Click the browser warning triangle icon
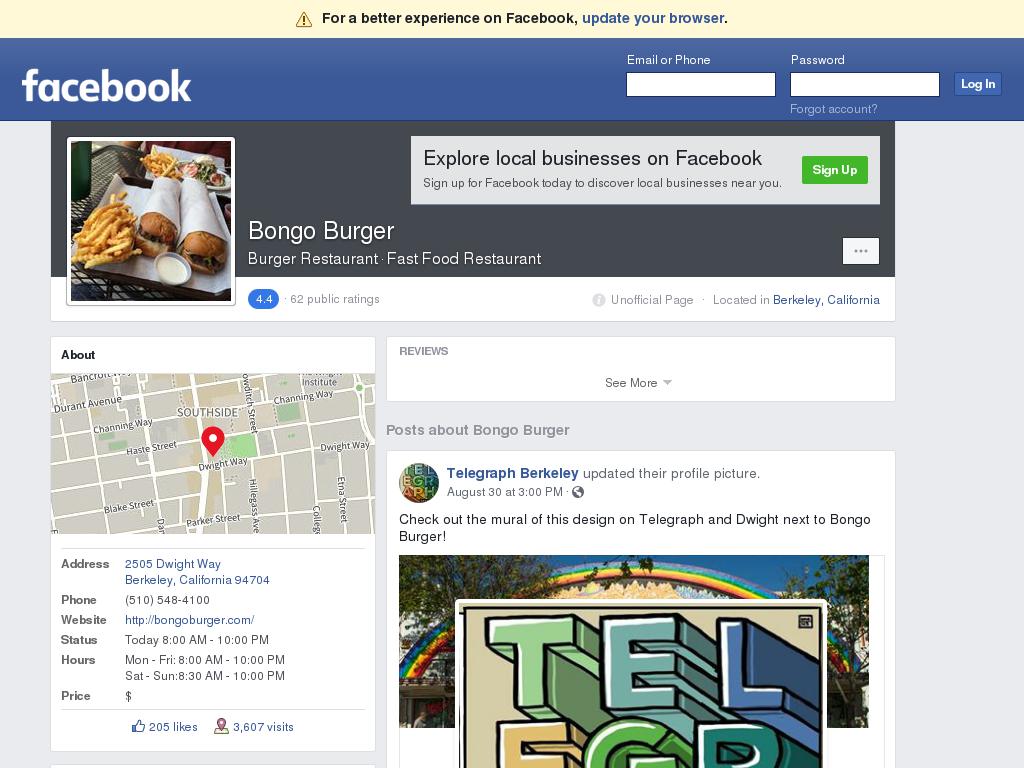This screenshot has height=768, width=1024. 304,20
